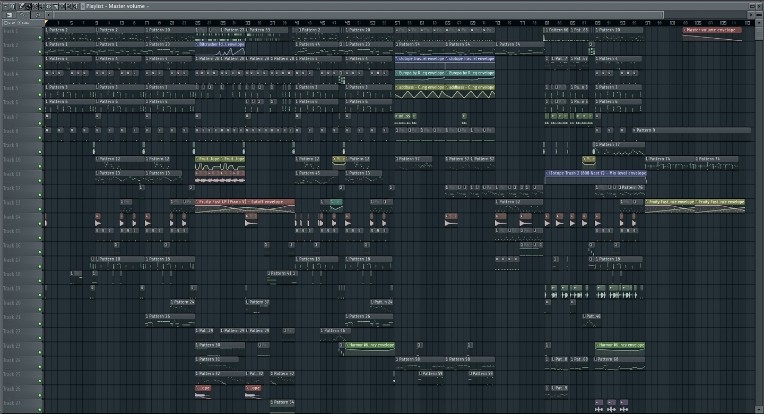764x414 pixels.
Task: Select the Playback tool
Action: coord(75,6)
